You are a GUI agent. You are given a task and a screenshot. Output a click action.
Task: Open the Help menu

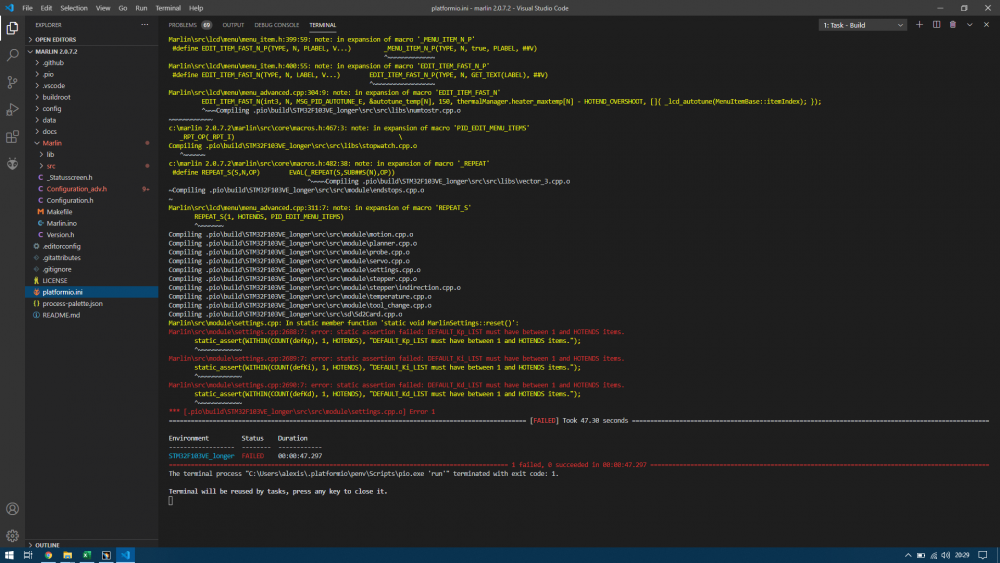click(x=196, y=8)
